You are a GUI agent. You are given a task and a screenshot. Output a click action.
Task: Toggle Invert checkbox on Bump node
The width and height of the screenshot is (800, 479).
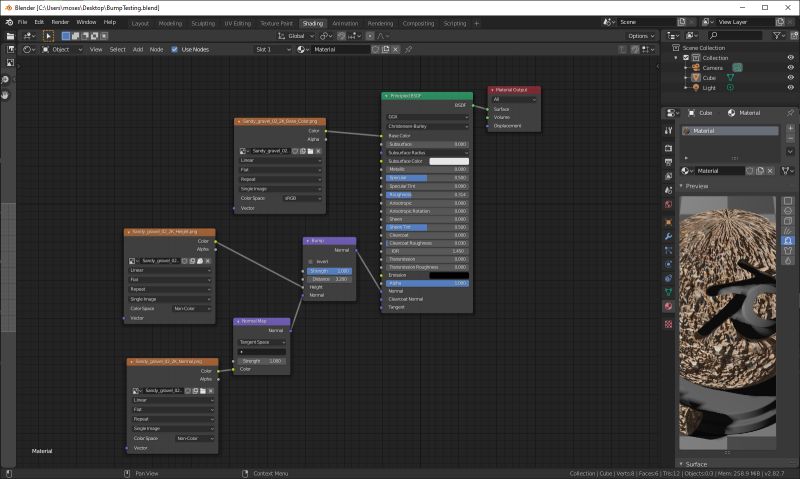coord(310,262)
